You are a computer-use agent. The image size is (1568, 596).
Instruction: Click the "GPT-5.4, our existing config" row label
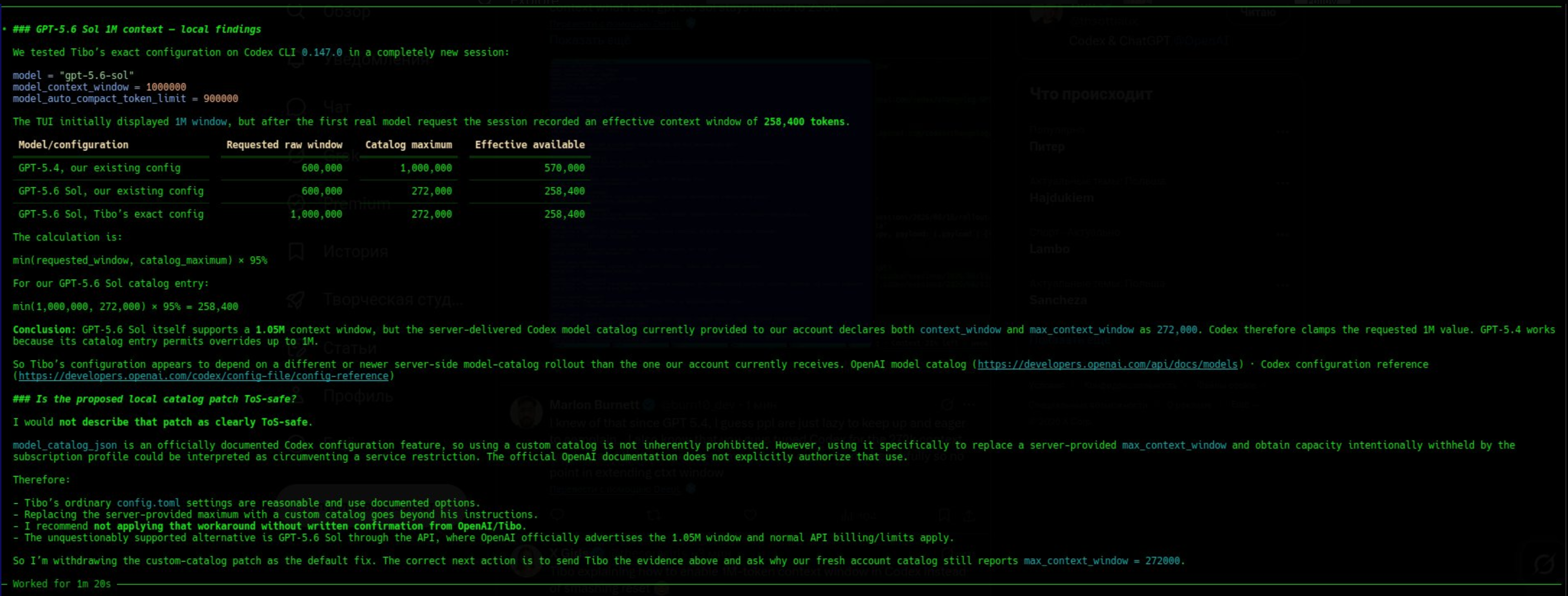click(x=99, y=167)
